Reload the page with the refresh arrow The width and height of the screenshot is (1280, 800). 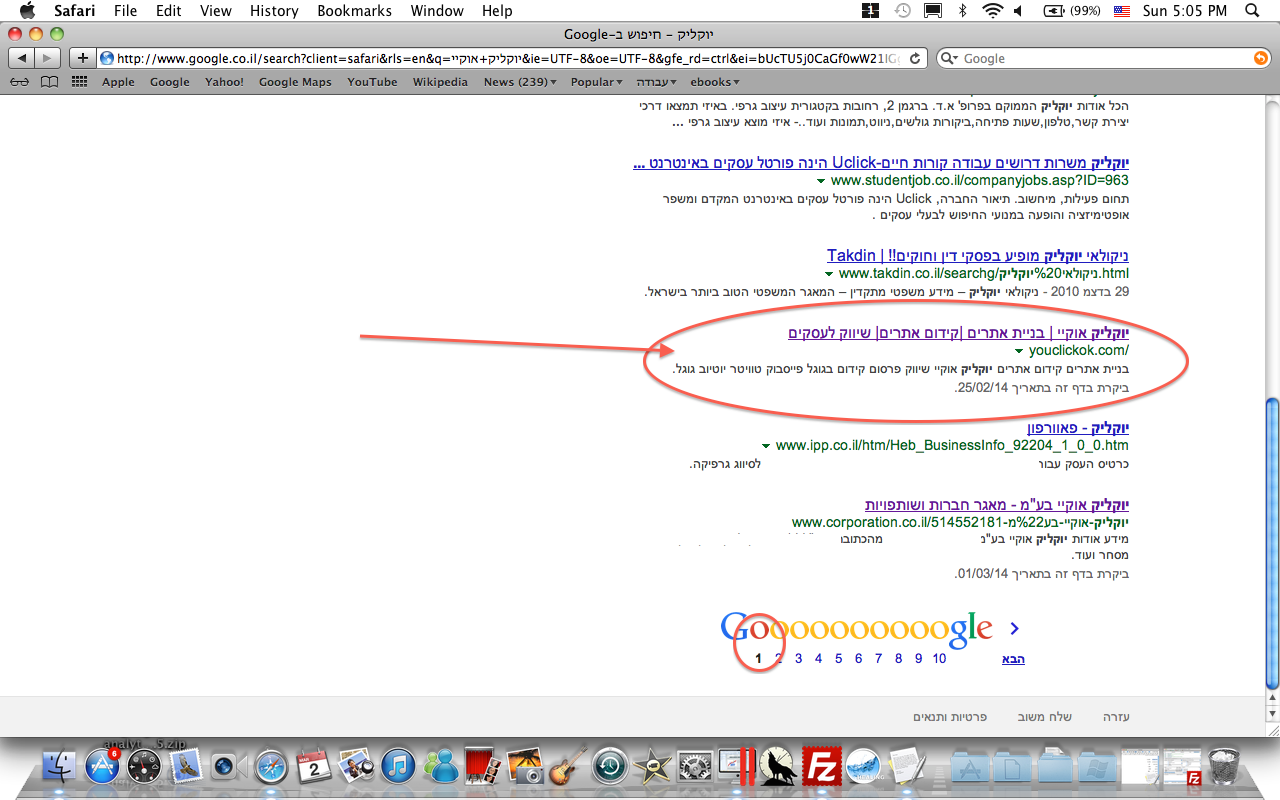[915, 58]
